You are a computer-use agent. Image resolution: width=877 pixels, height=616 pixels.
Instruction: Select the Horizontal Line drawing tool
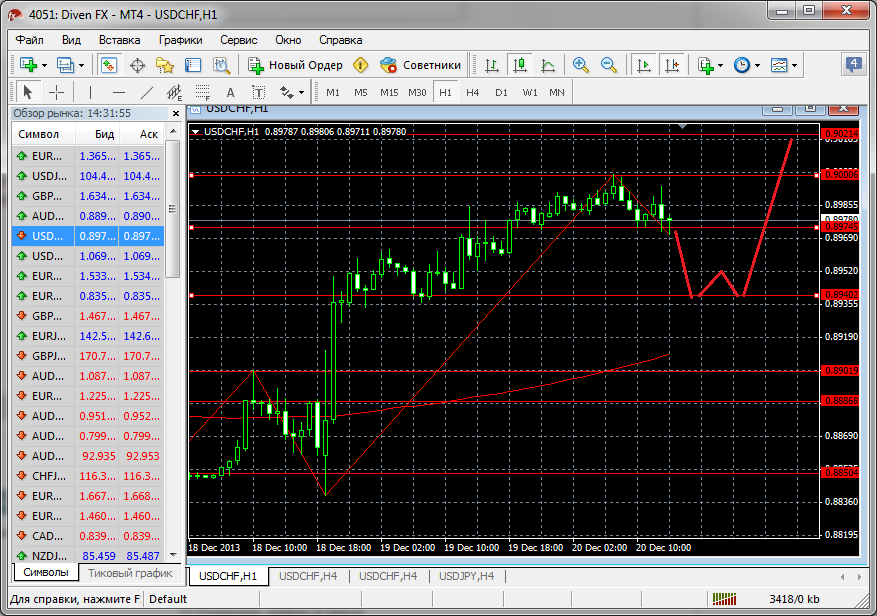coord(119,92)
